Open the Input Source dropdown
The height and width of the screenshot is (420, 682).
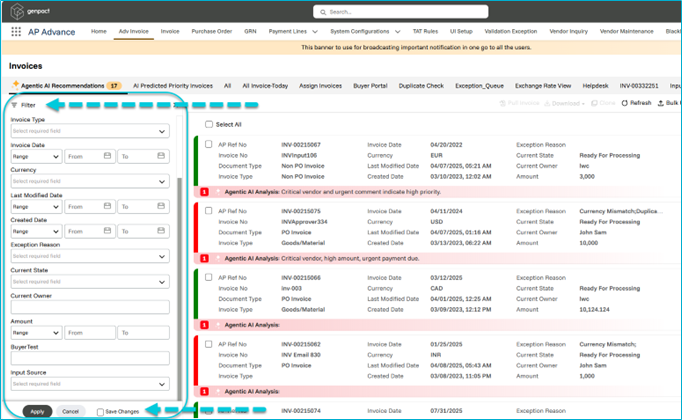[89, 384]
